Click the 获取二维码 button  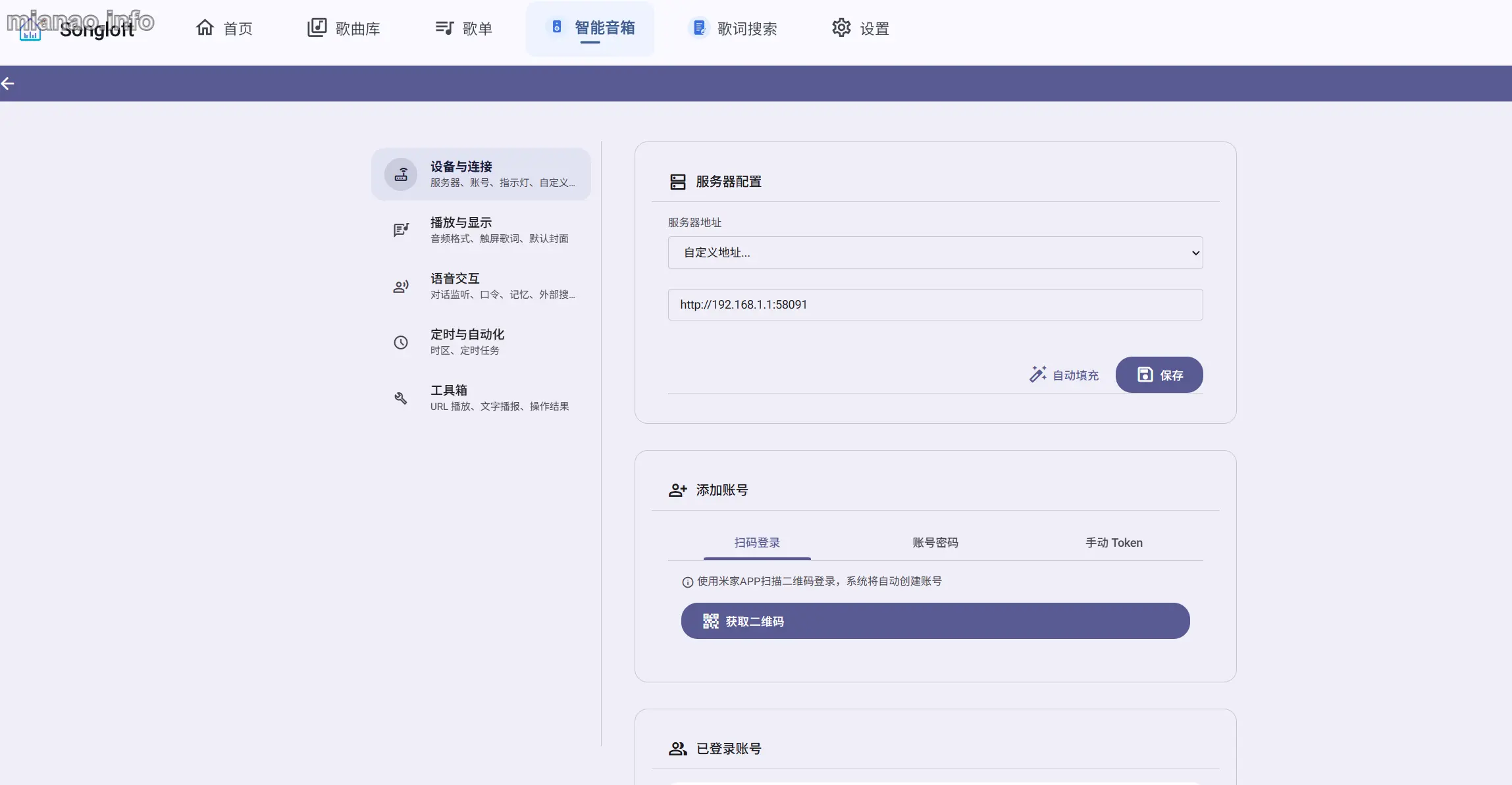tap(935, 621)
